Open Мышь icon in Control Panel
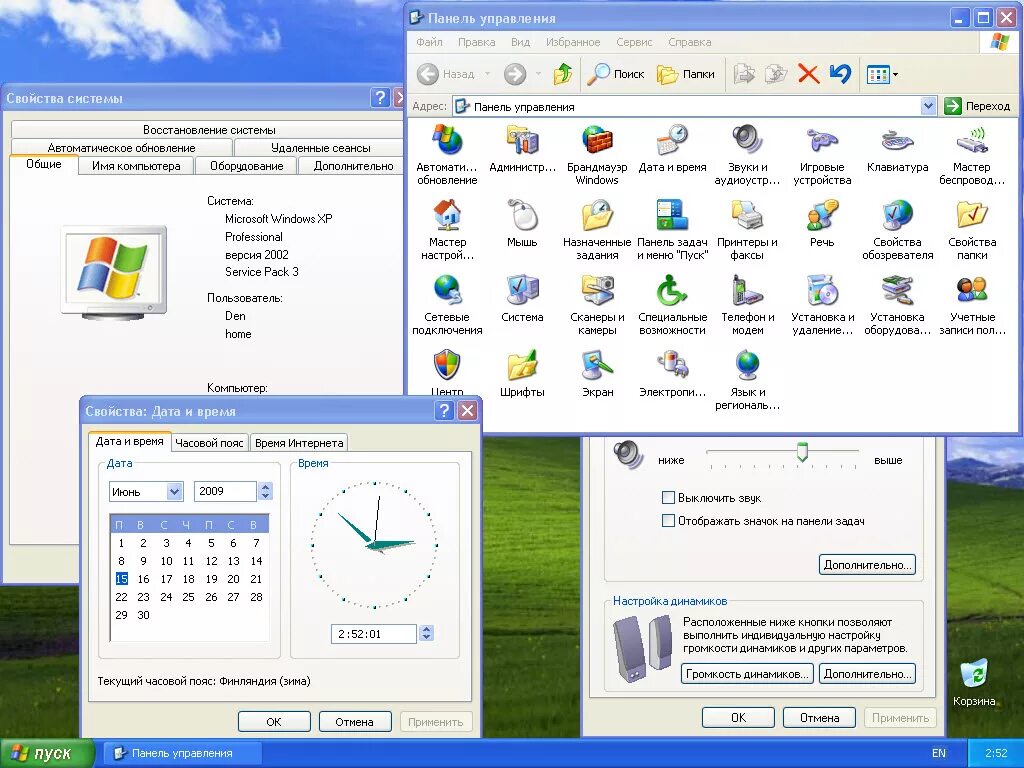 [x=522, y=223]
